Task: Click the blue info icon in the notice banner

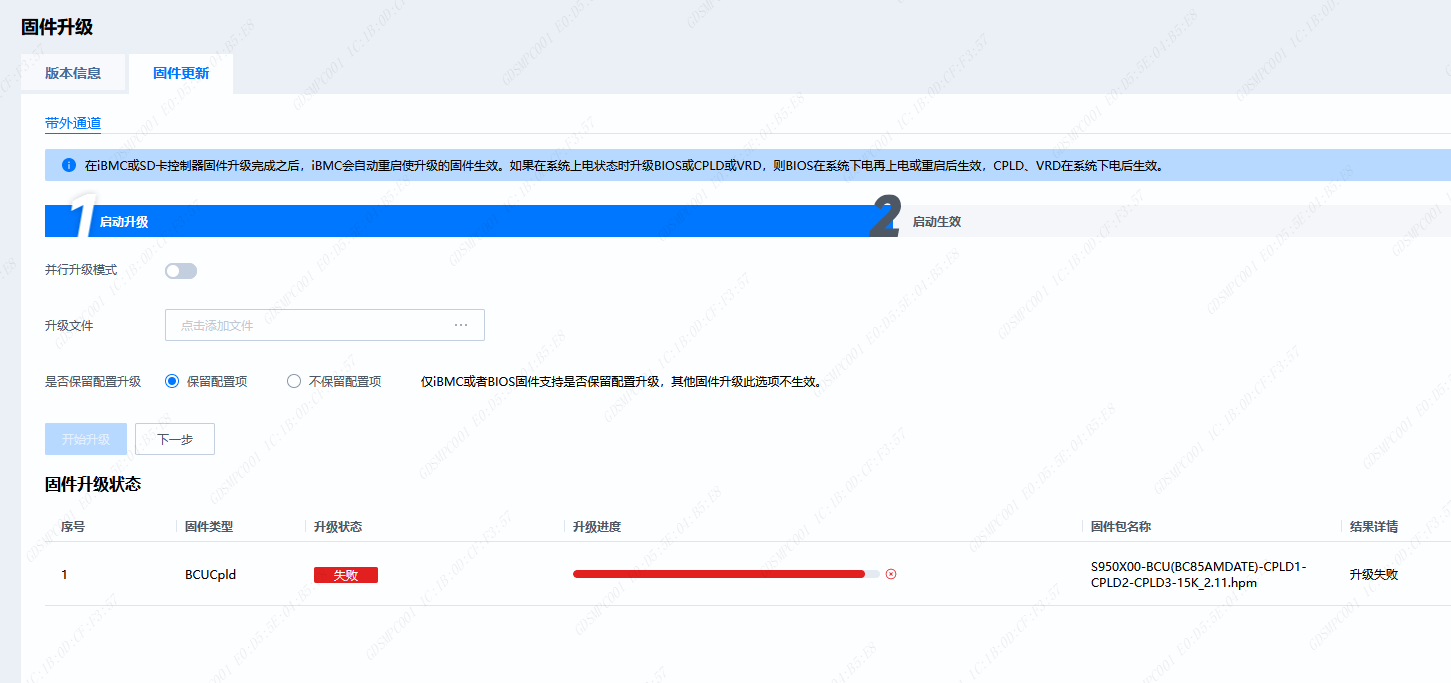Action: [x=68, y=165]
